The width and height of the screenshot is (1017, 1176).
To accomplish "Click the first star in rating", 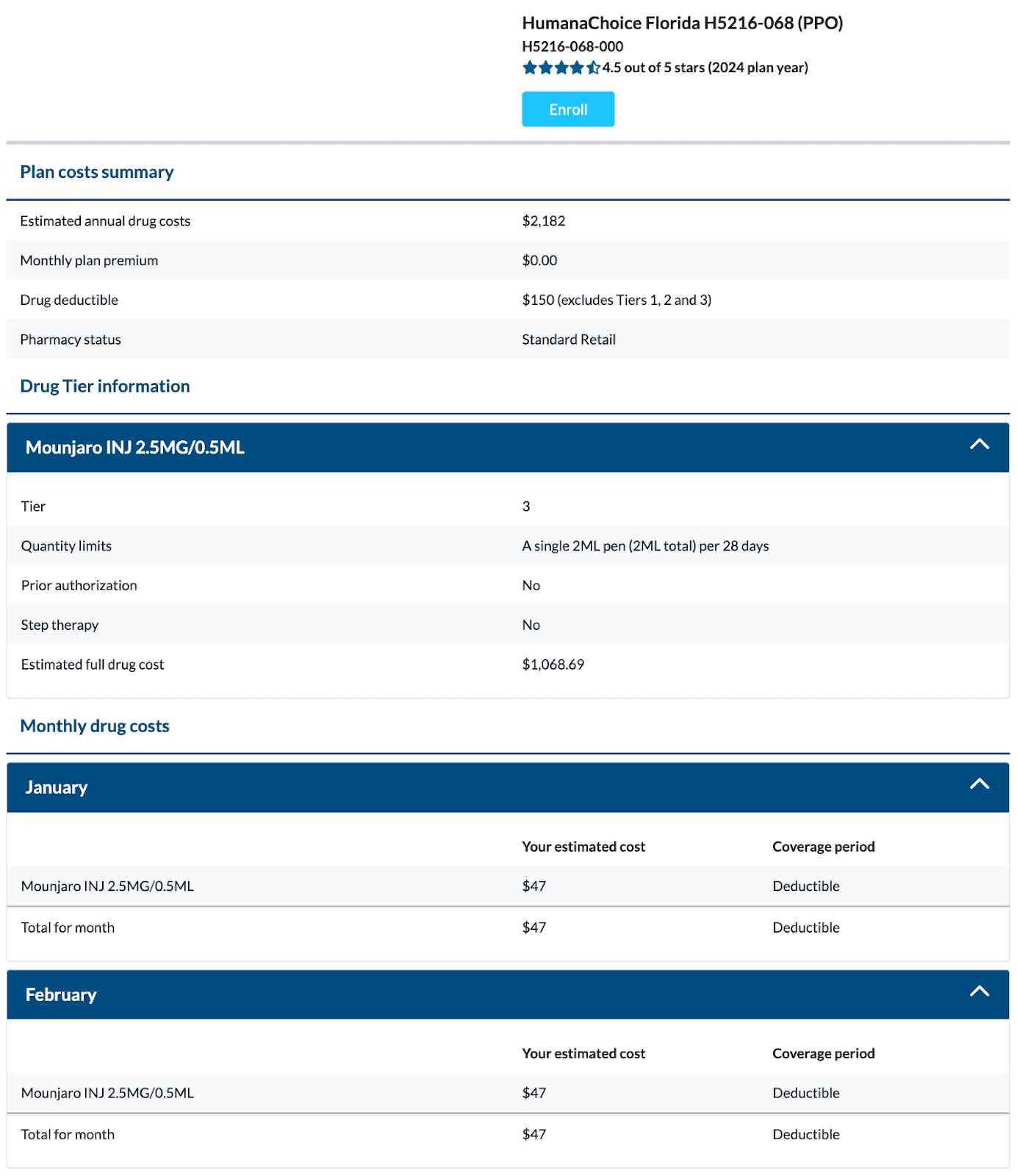I will click(x=530, y=68).
